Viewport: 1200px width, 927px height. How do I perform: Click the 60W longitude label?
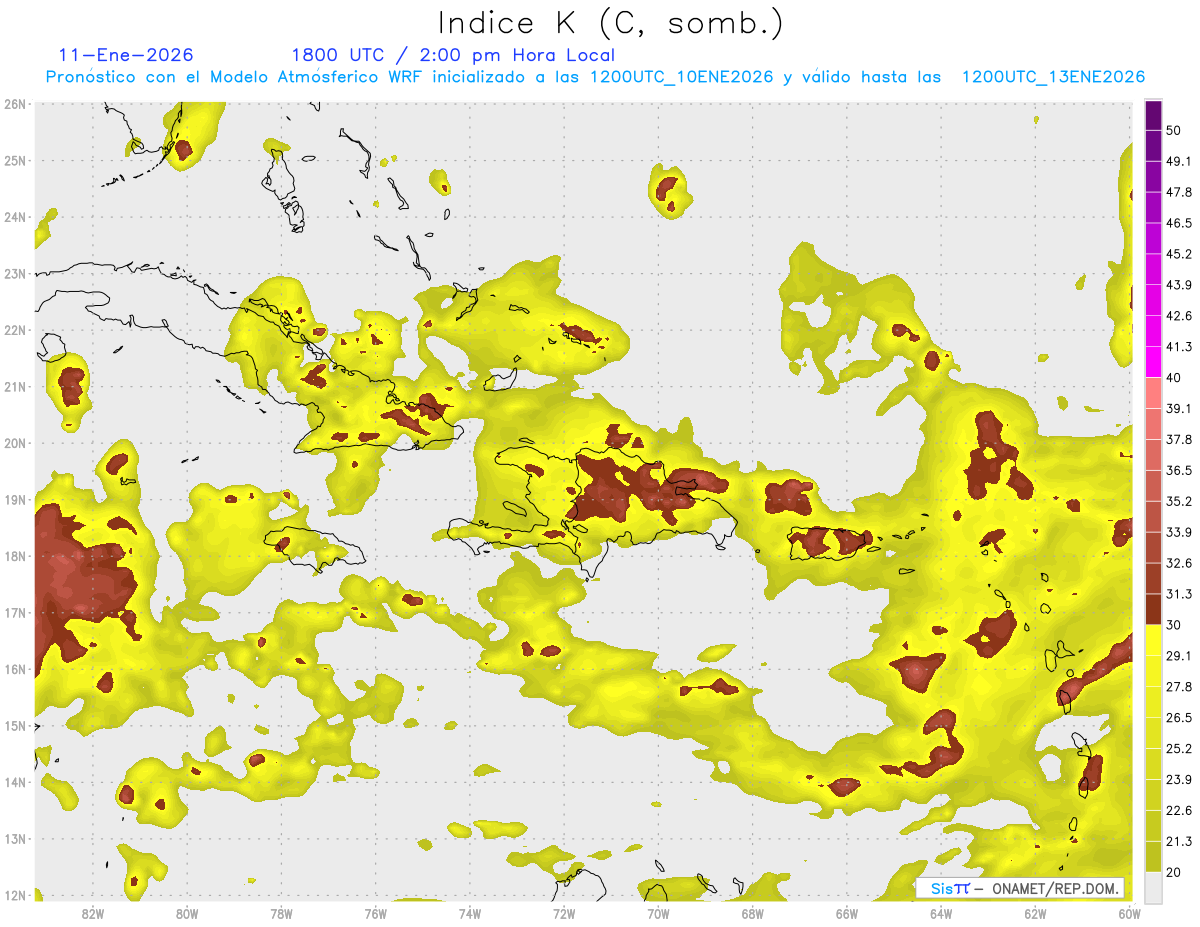[x=1129, y=914]
